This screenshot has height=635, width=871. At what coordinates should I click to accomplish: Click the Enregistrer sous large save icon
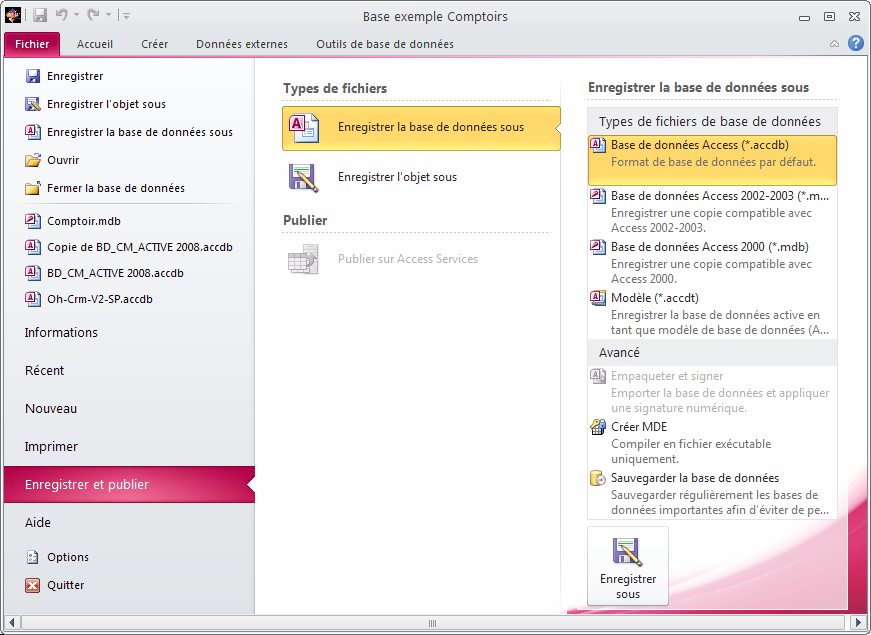628,566
